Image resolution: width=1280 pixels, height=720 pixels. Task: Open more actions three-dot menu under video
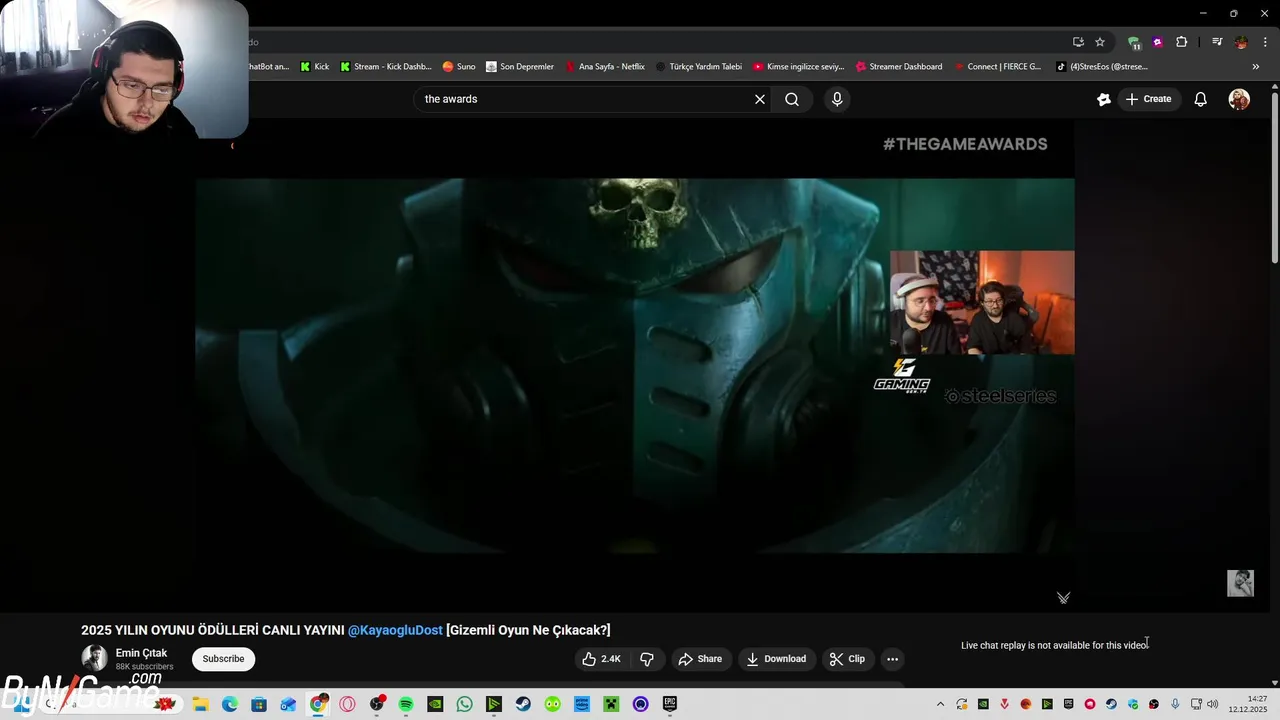coord(893,659)
